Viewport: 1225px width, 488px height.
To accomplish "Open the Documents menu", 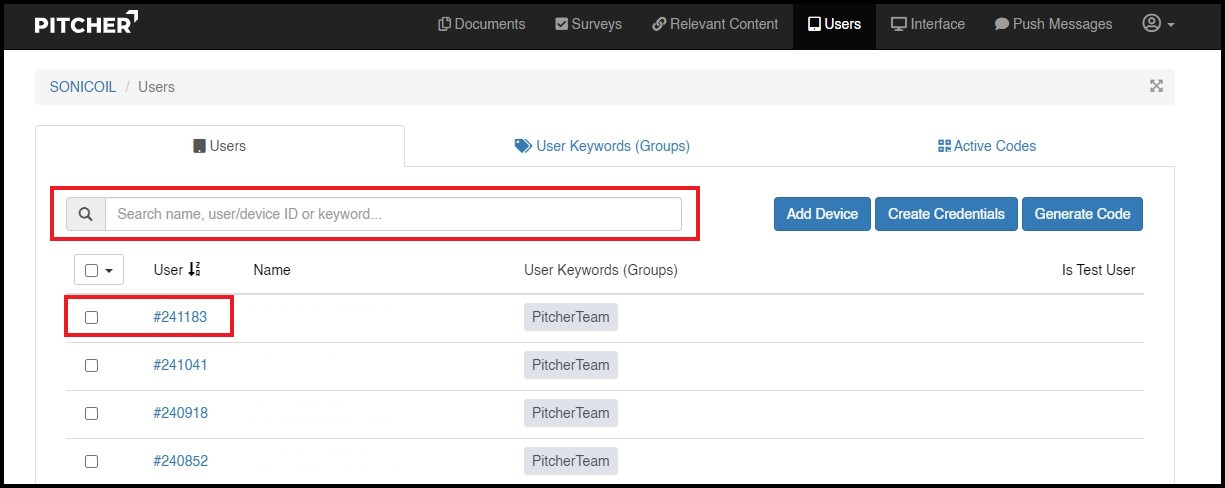I will [x=482, y=24].
